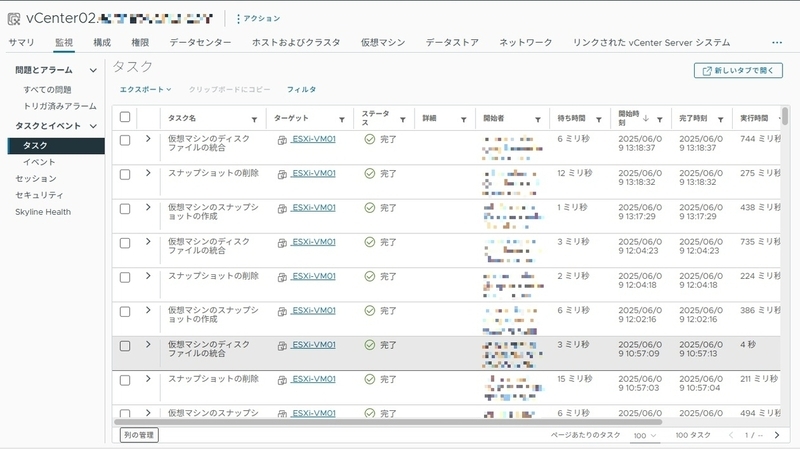Open the エクスポート dropdown
The width and height of the screenshot is (800, 449).
[x=145, y=89]
